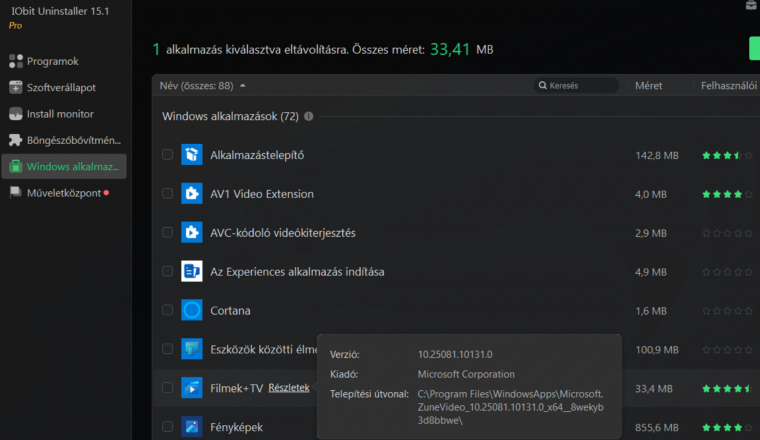760x440 pixels.
Task: Open the Programok sidebar section
Action: (x=52, y=61)
